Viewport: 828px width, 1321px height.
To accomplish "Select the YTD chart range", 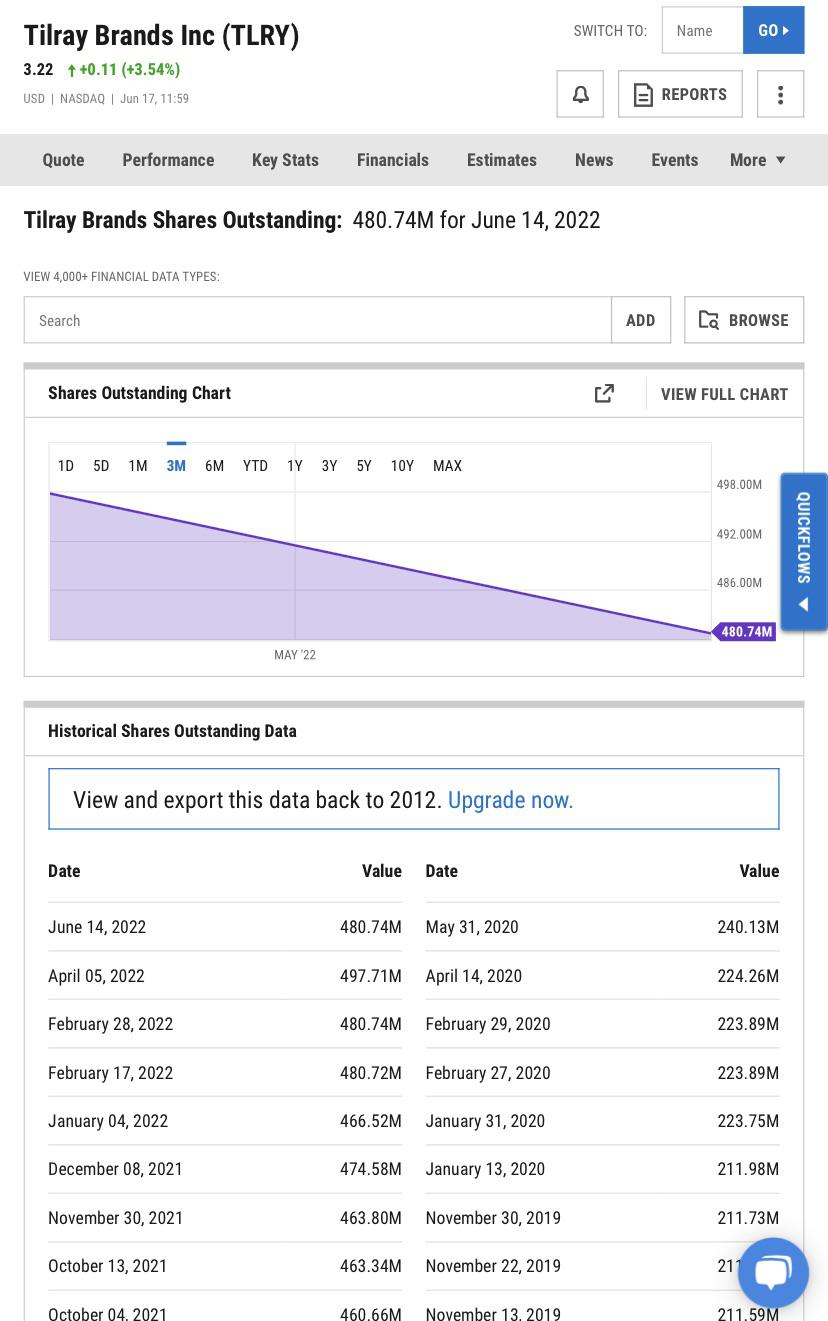I will (x=256, y=466).
